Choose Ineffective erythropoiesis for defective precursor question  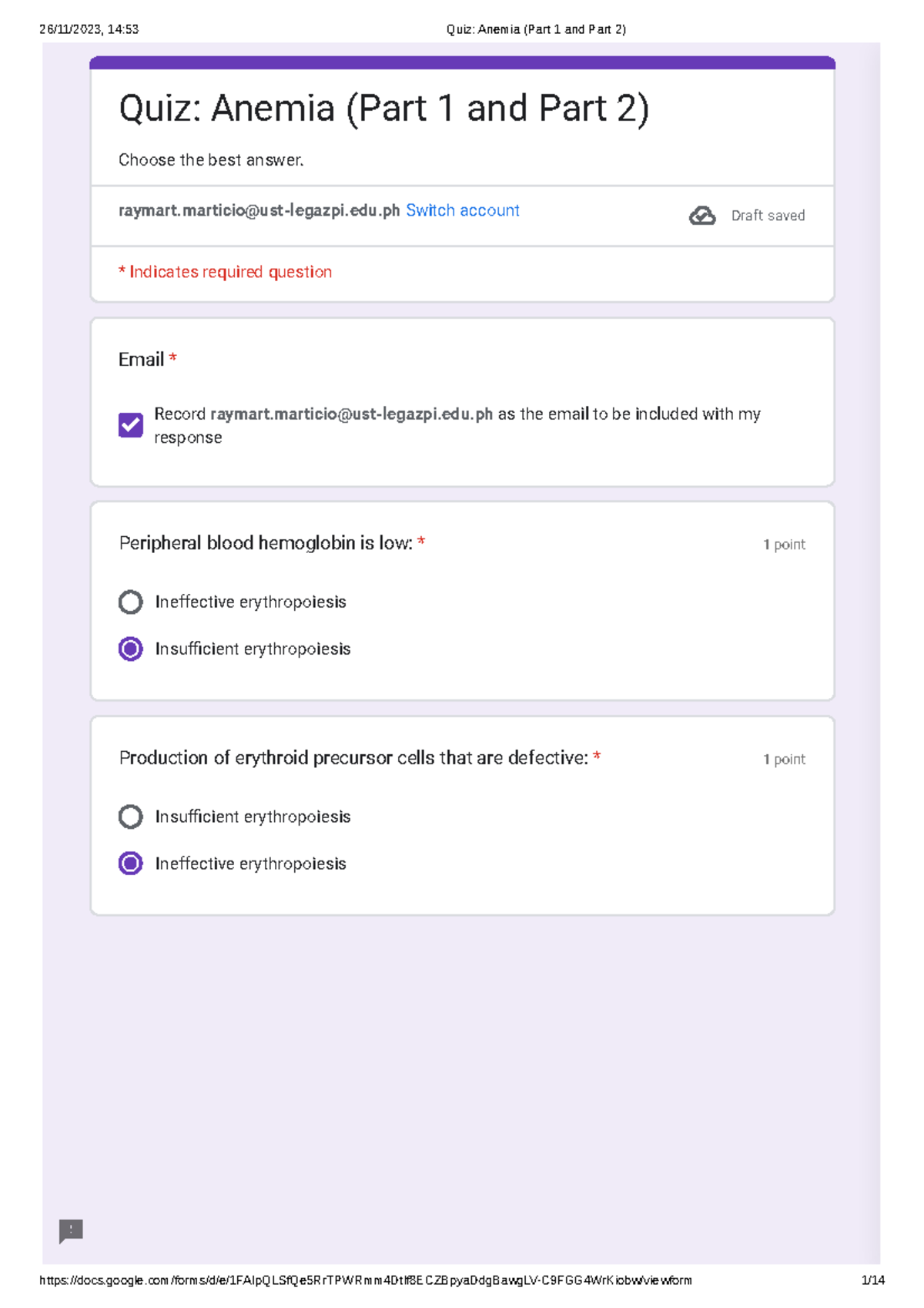(x=131, y=864)
